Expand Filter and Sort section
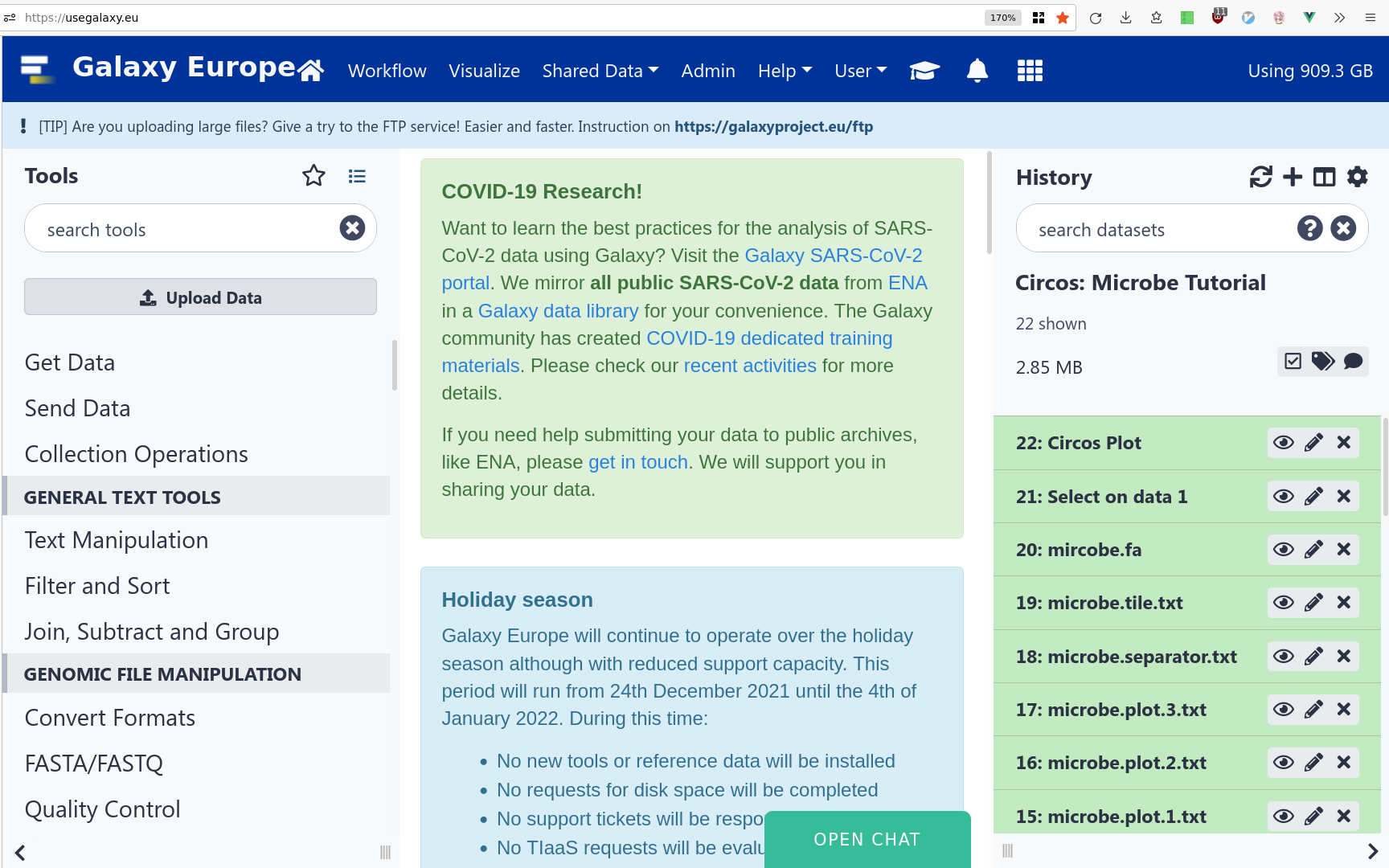Image resolution: width=1389 pixels, height=868 pixels. [97, 586]
